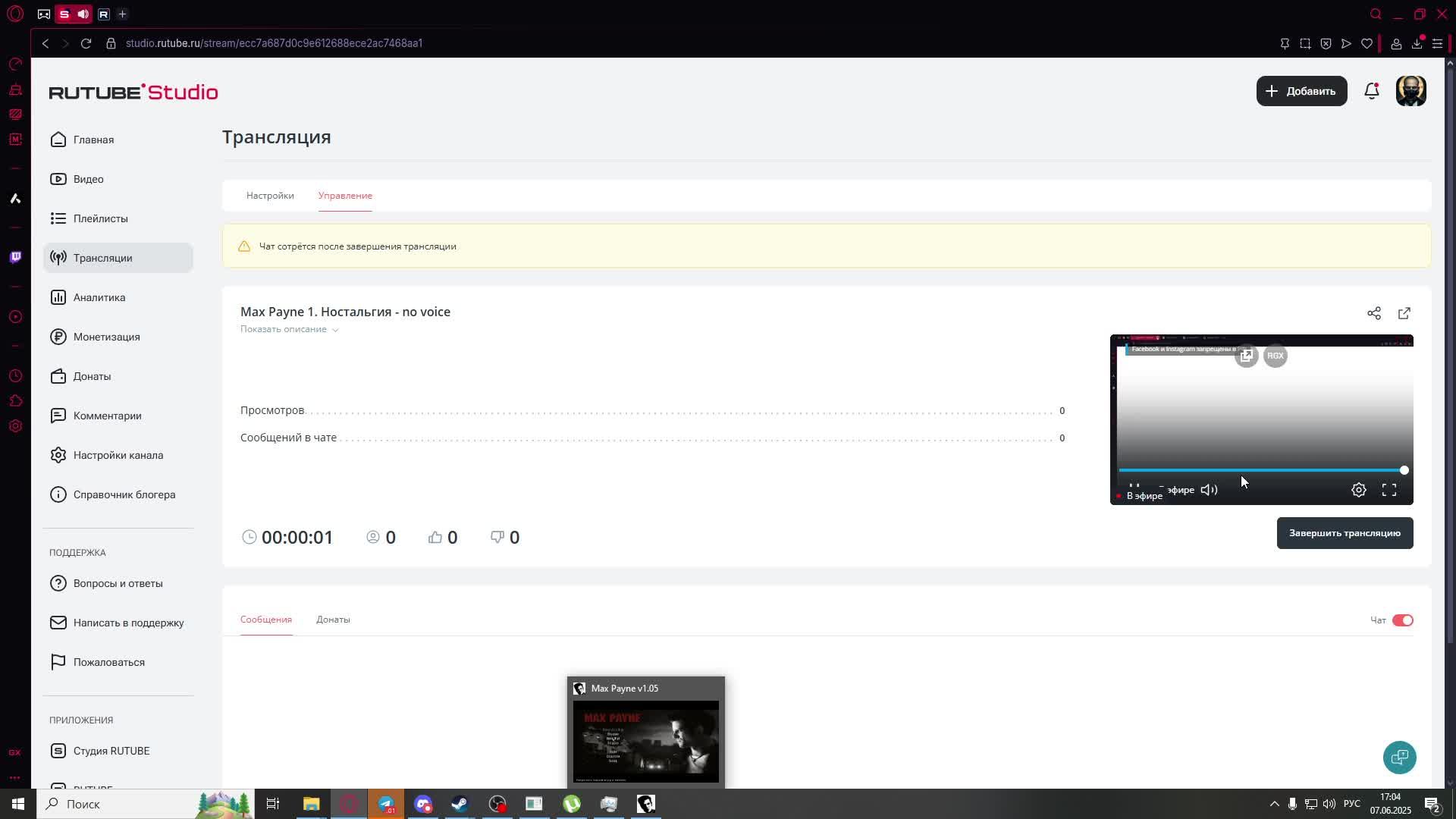
Task: Select Трансляции in the sidebar
Action: click(x=118, y=258)
